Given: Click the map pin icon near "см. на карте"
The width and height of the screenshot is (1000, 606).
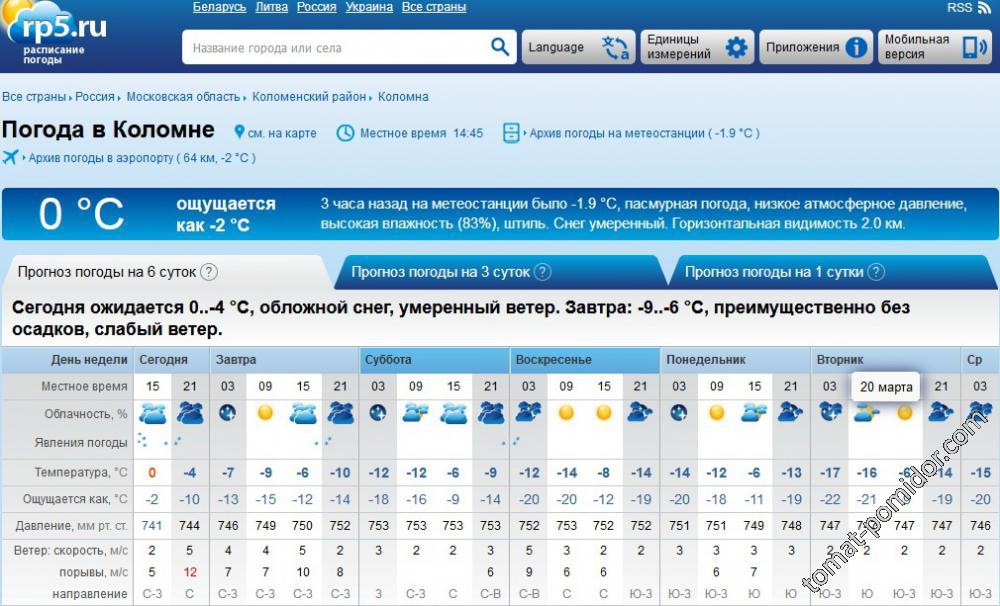Looking at the screenshot, I should point(239,133).
